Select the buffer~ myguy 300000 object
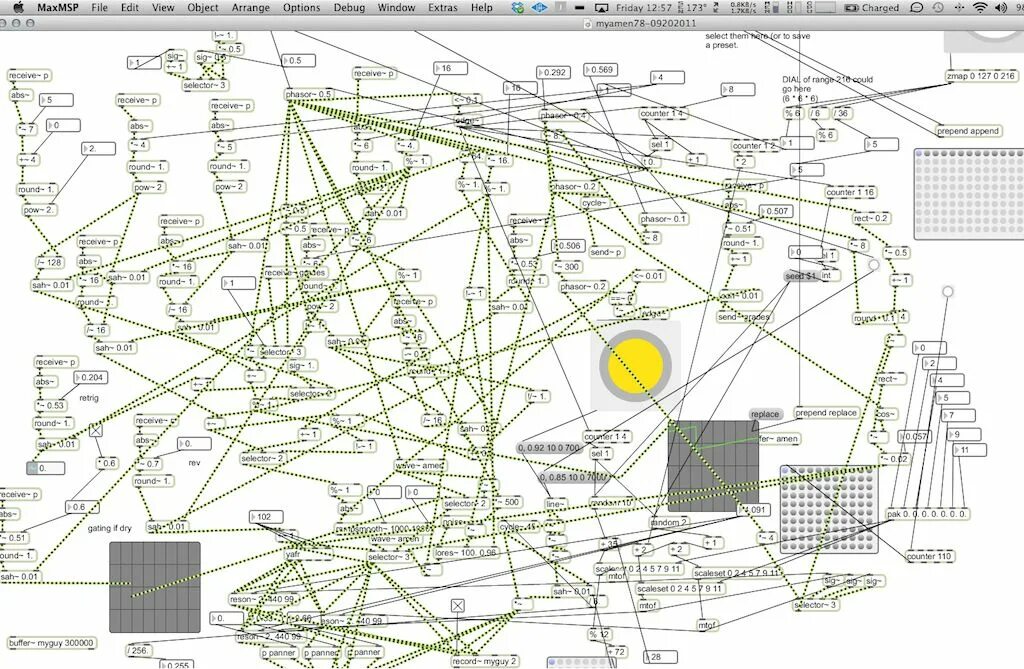Image resolution: width=1024 pixels, height=669 pixels. point(52,643)
